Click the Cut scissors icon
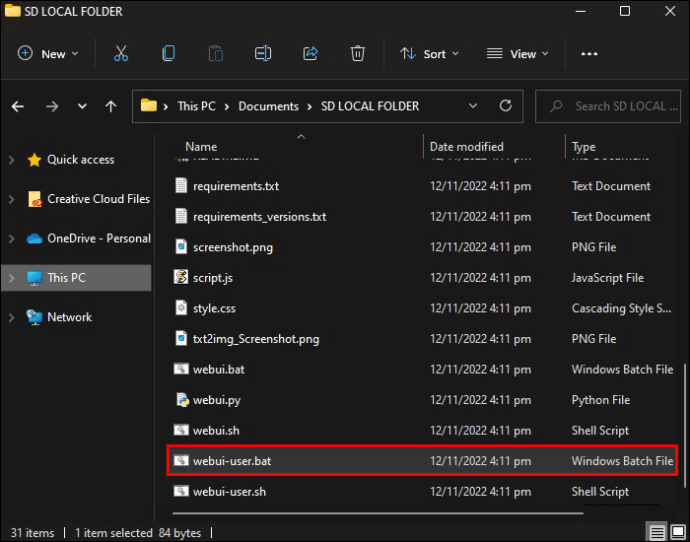 click(120, 54)
